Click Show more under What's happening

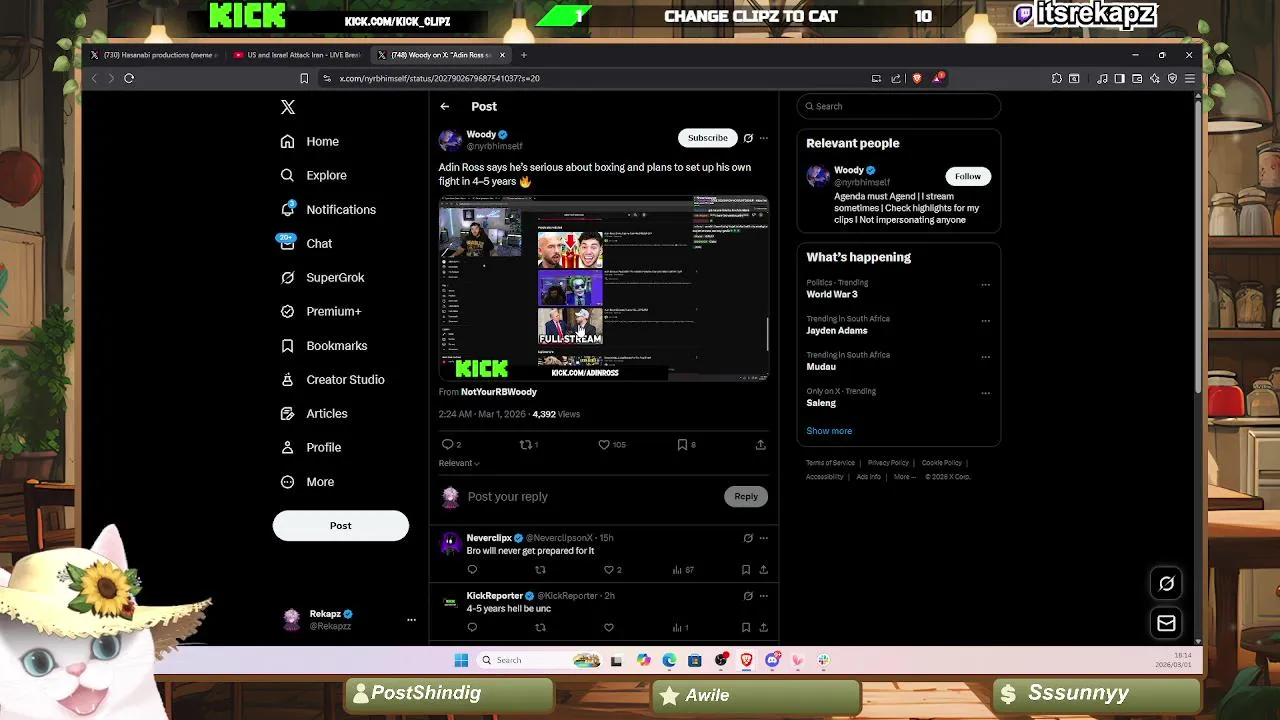pos(829,431)
